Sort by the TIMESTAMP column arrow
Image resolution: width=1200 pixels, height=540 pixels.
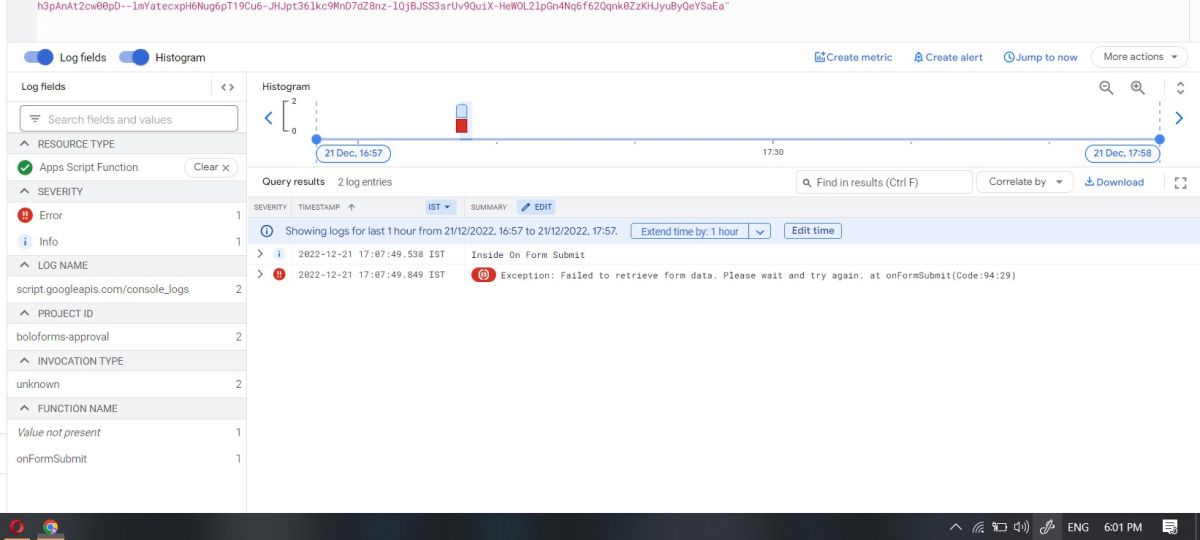click(351, 207)
